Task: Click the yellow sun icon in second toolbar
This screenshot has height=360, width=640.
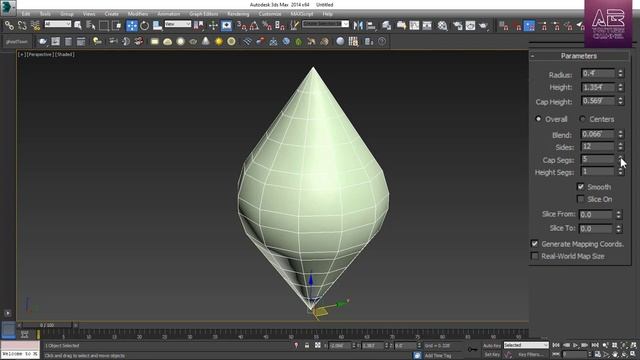Action: 219,41
